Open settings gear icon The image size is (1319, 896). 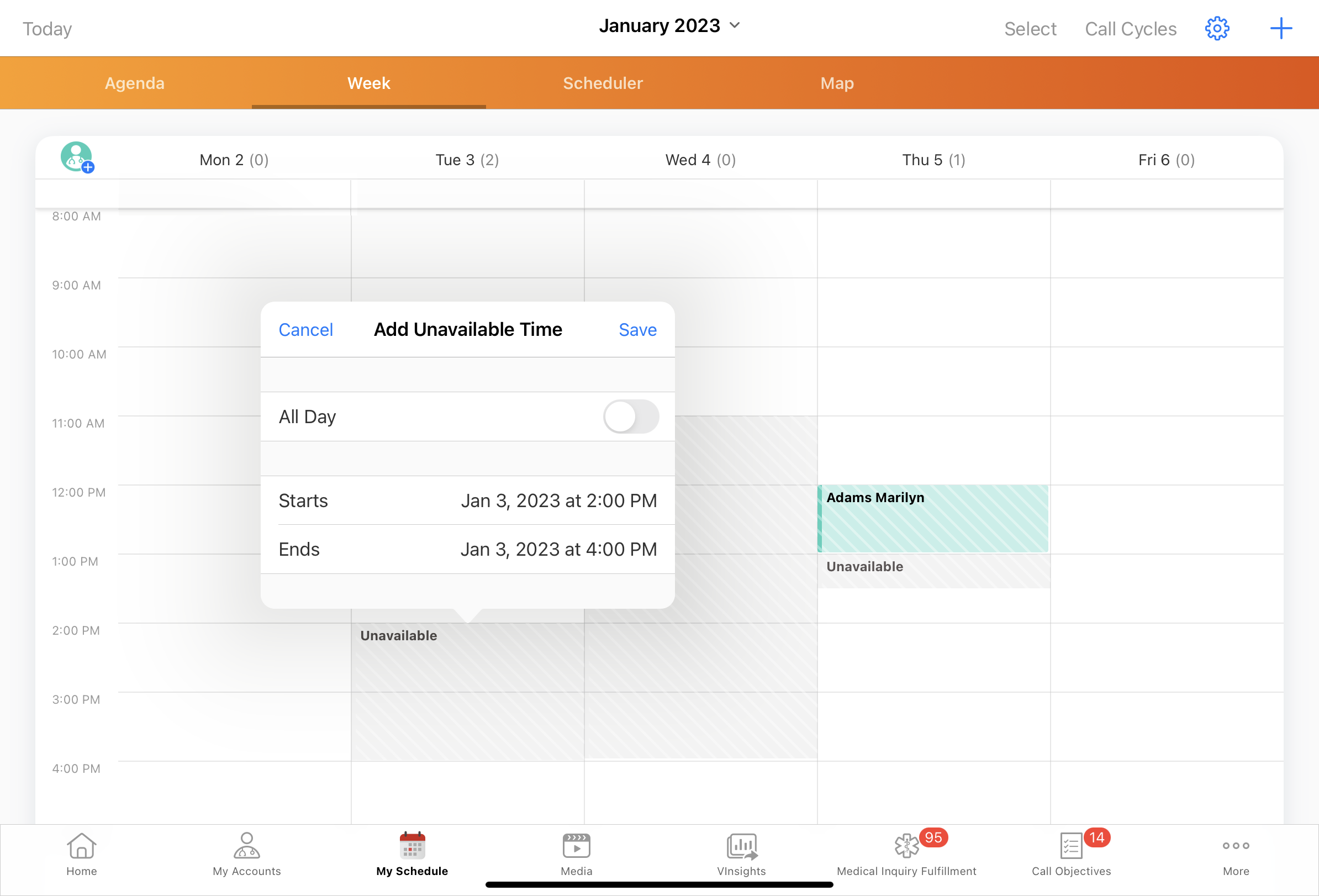pos(1217,28)
